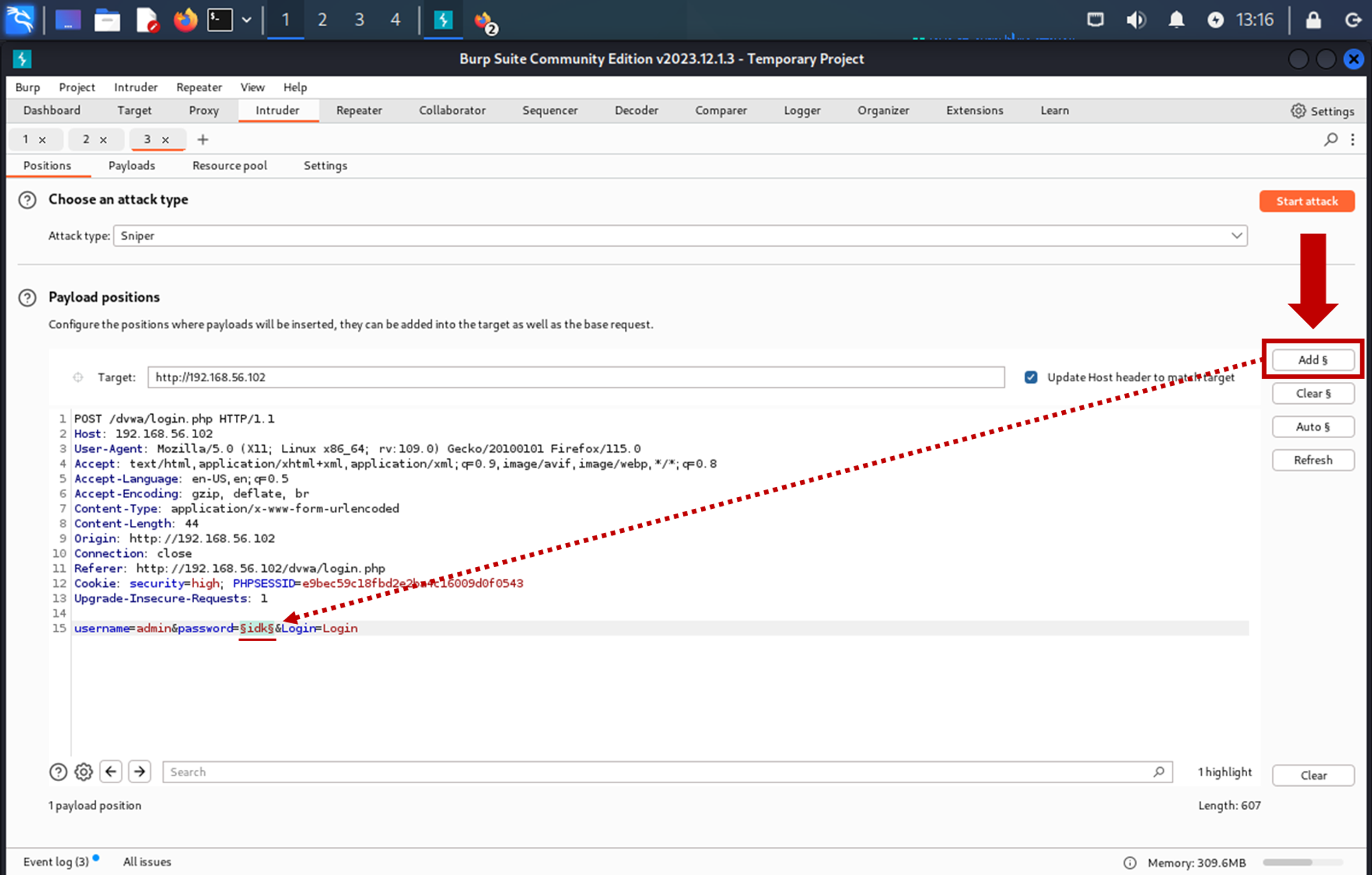Switch to the Comparer tab
Screen dimensions: 1372x875
pyautogui.click(x=721, y=110)
